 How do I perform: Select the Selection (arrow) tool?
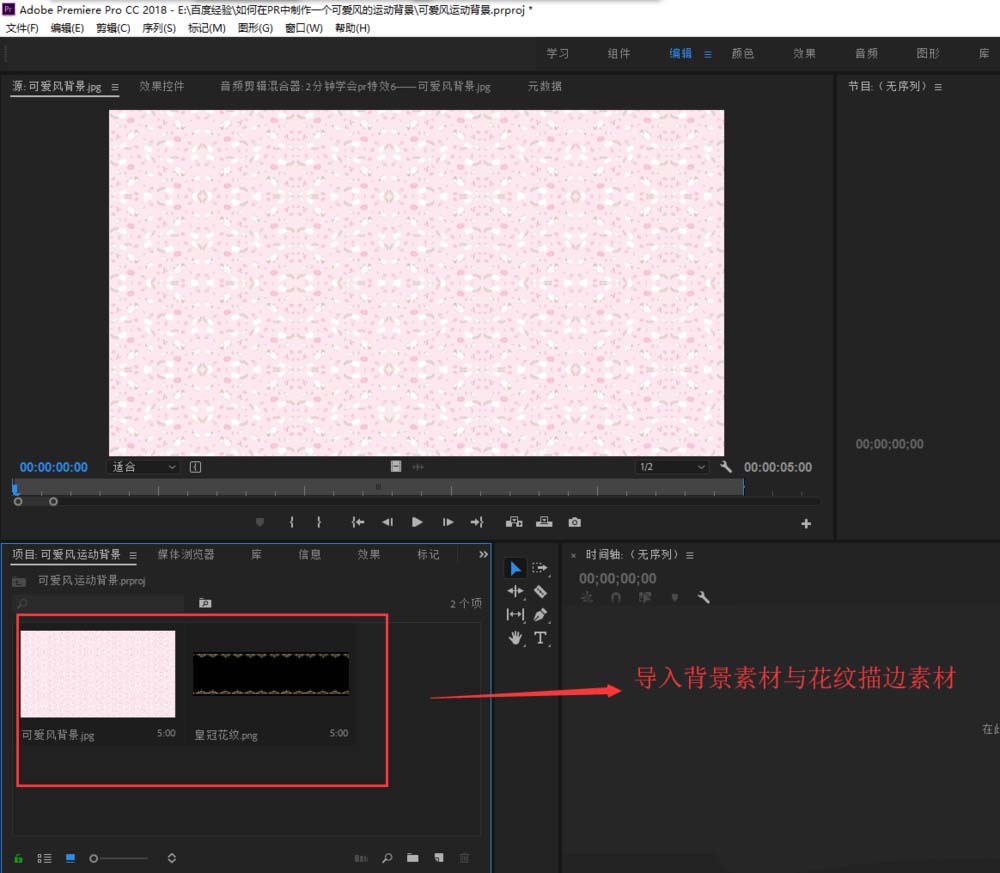515,568
